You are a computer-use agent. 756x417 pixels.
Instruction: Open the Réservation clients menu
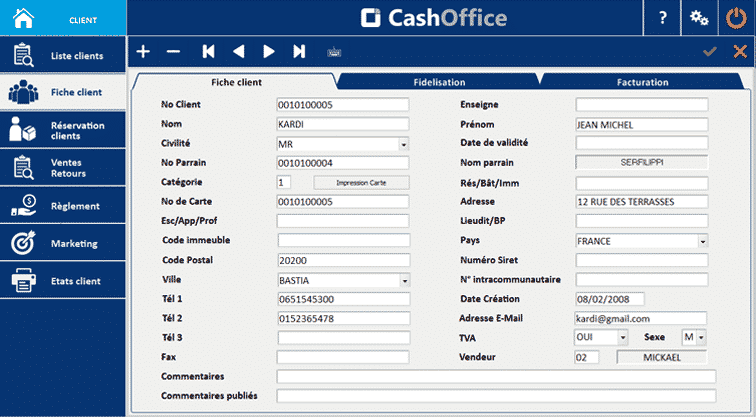point(63,130)
